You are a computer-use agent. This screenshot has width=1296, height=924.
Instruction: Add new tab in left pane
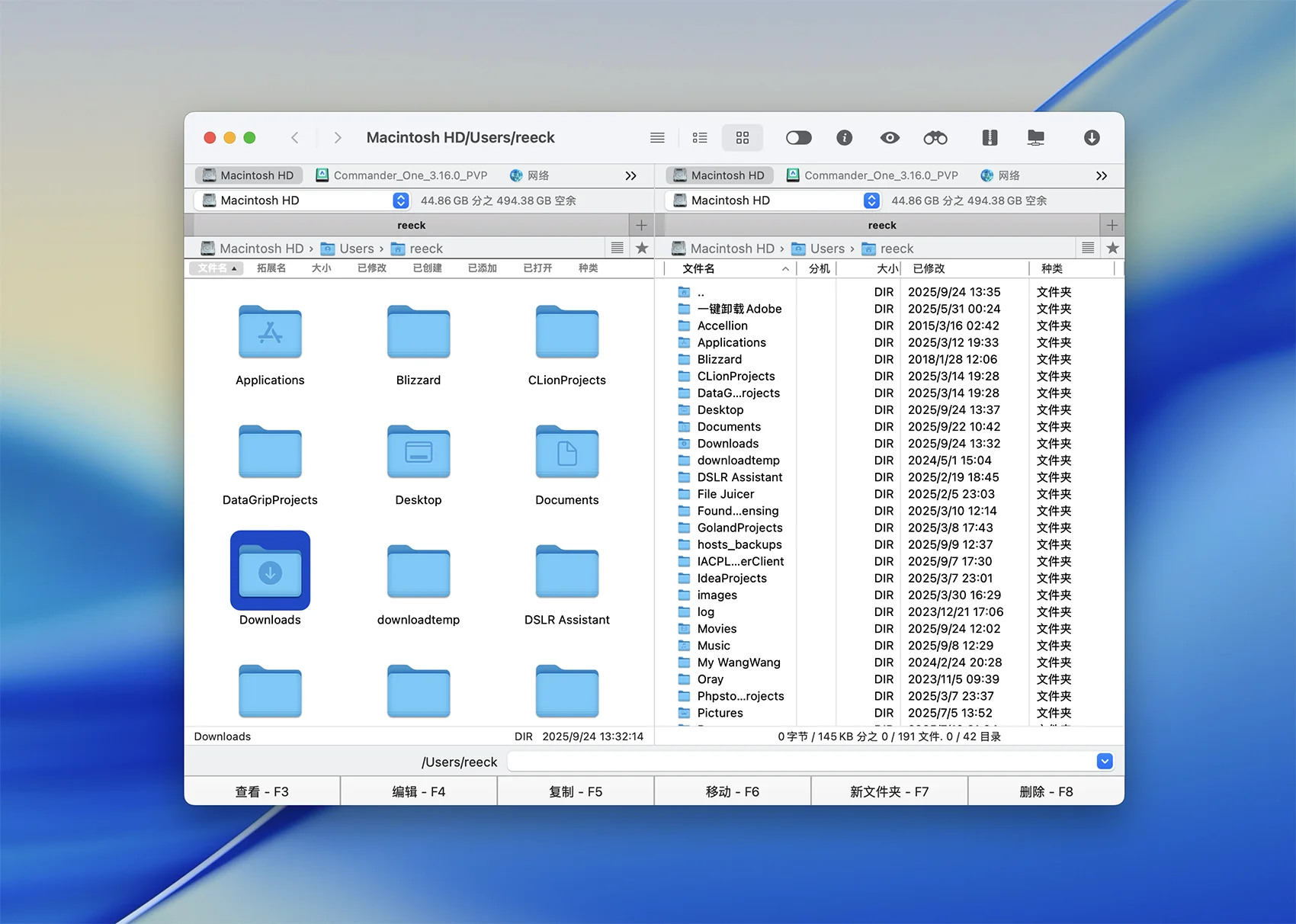coord(641,225)
